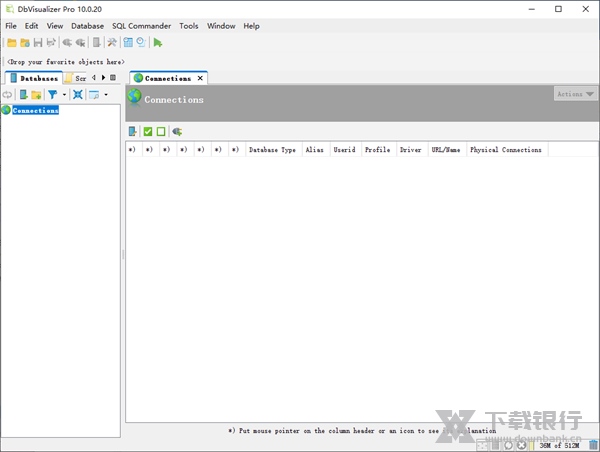Sort by Database Type column header
The height and width of the screenshot is (452, 600).
pyautogui.click(x=272, y=150)
